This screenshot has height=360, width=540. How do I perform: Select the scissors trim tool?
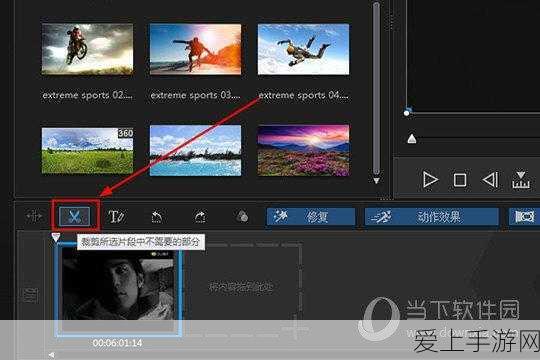click(75, 216)
